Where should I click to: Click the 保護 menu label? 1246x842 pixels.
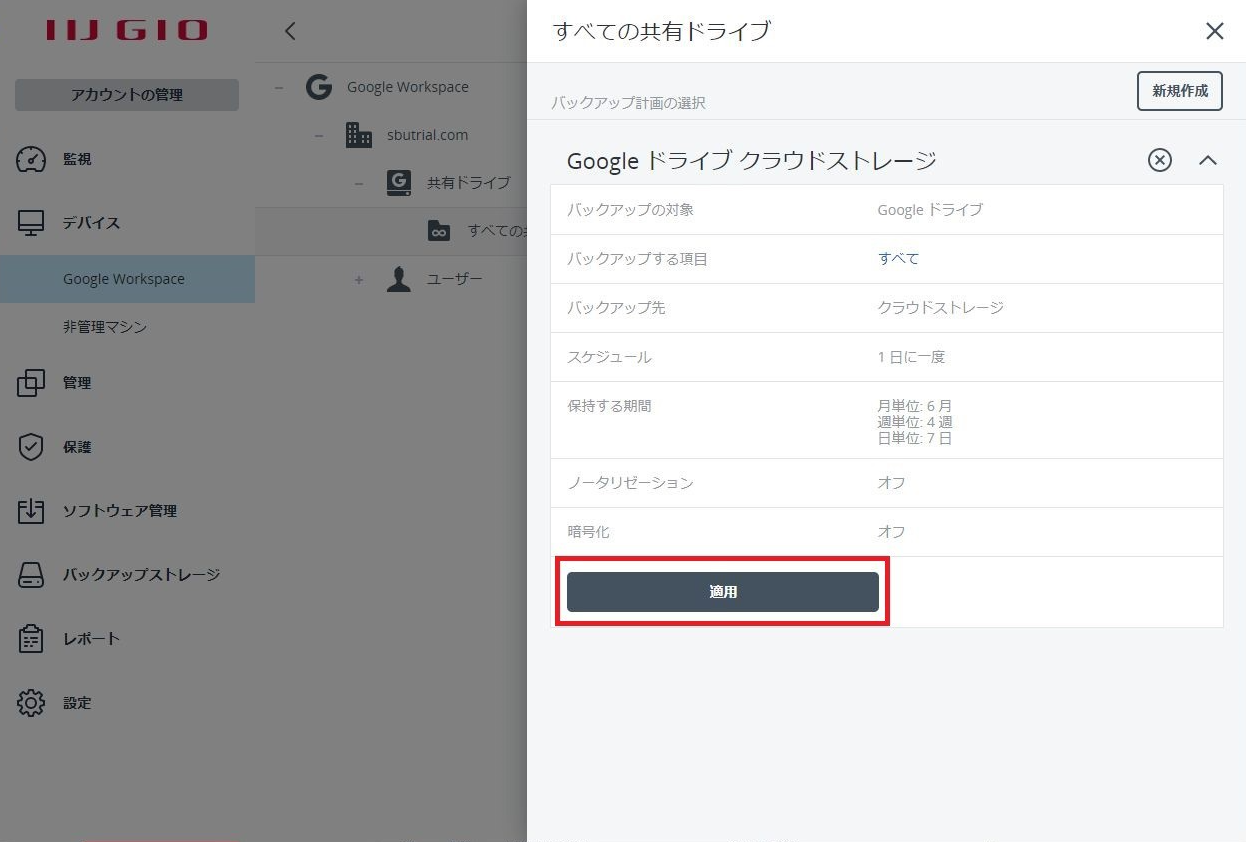77,447
